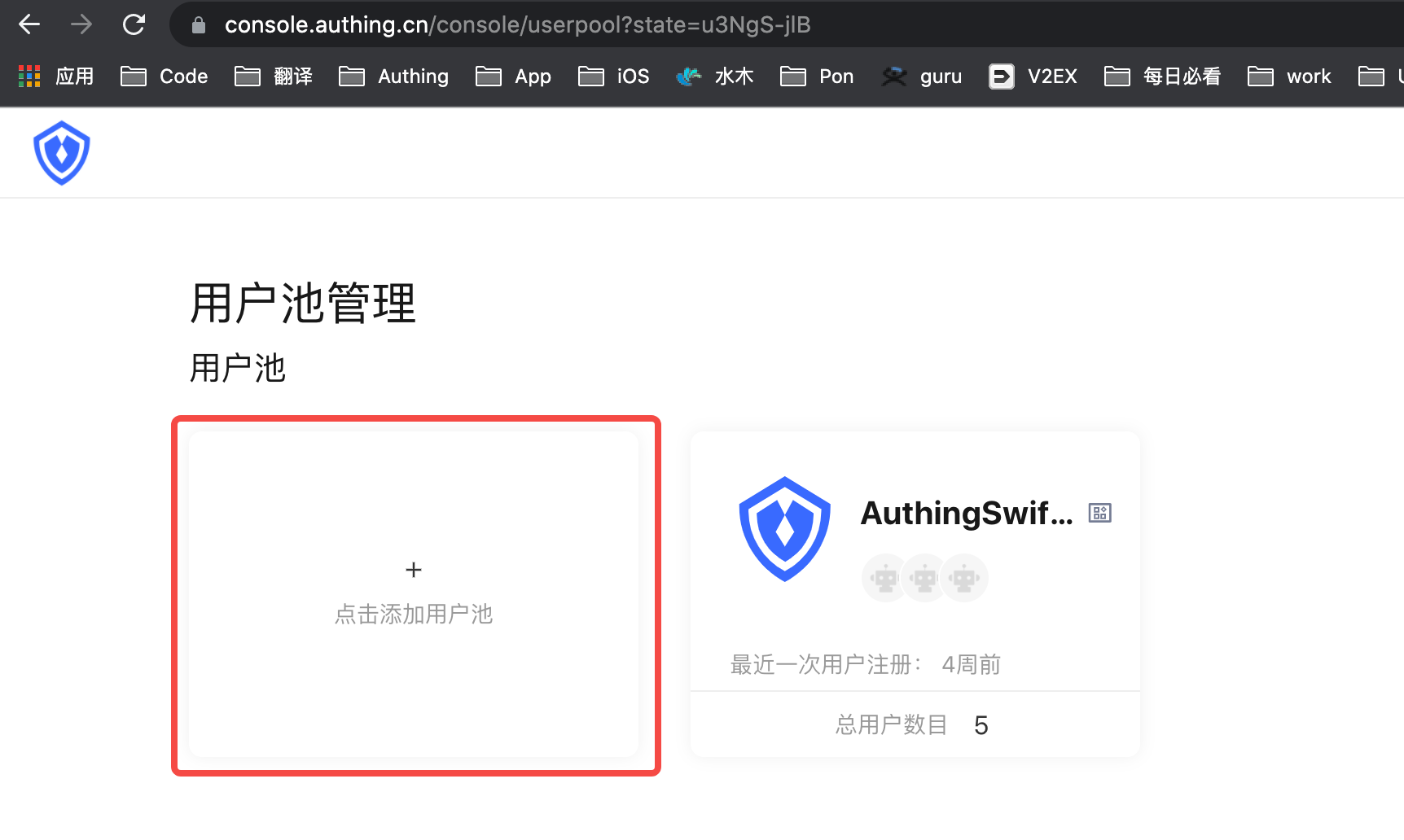The height and width of the screenshot is (840, 1404).
Task: Click the AuthingSwif pool shield logo
Action: (x=785, y=529)
